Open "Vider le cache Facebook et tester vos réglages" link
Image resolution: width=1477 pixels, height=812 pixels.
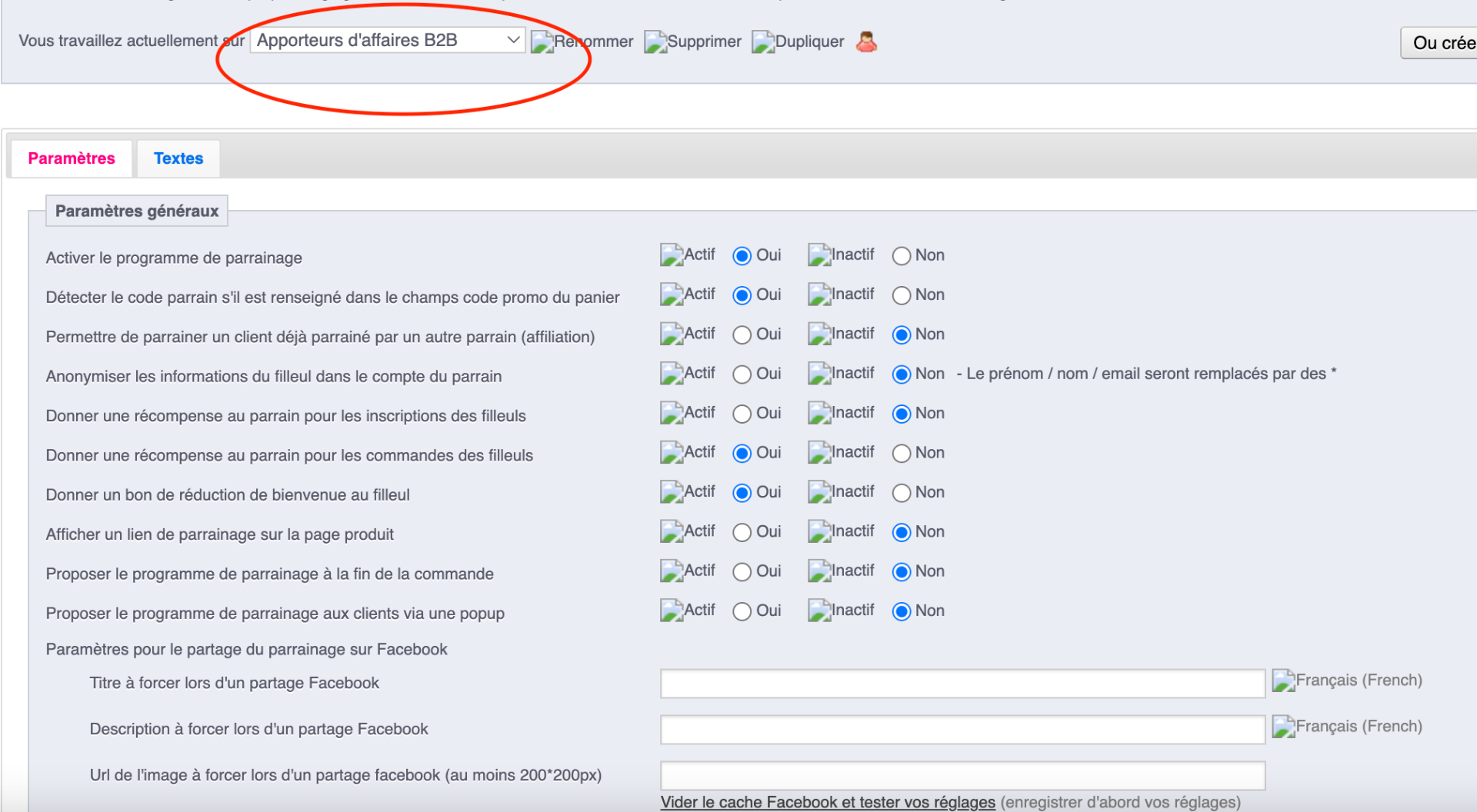tap(828, 802)
